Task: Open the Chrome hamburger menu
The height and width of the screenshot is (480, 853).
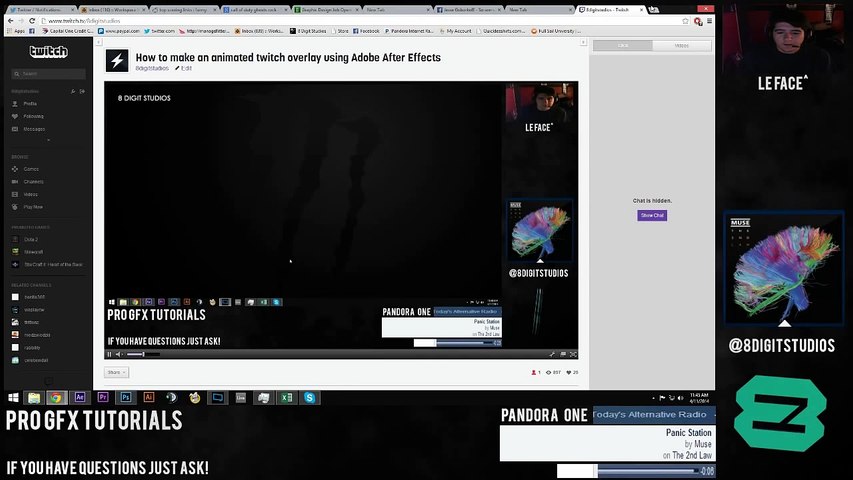Action: [709, 21]
